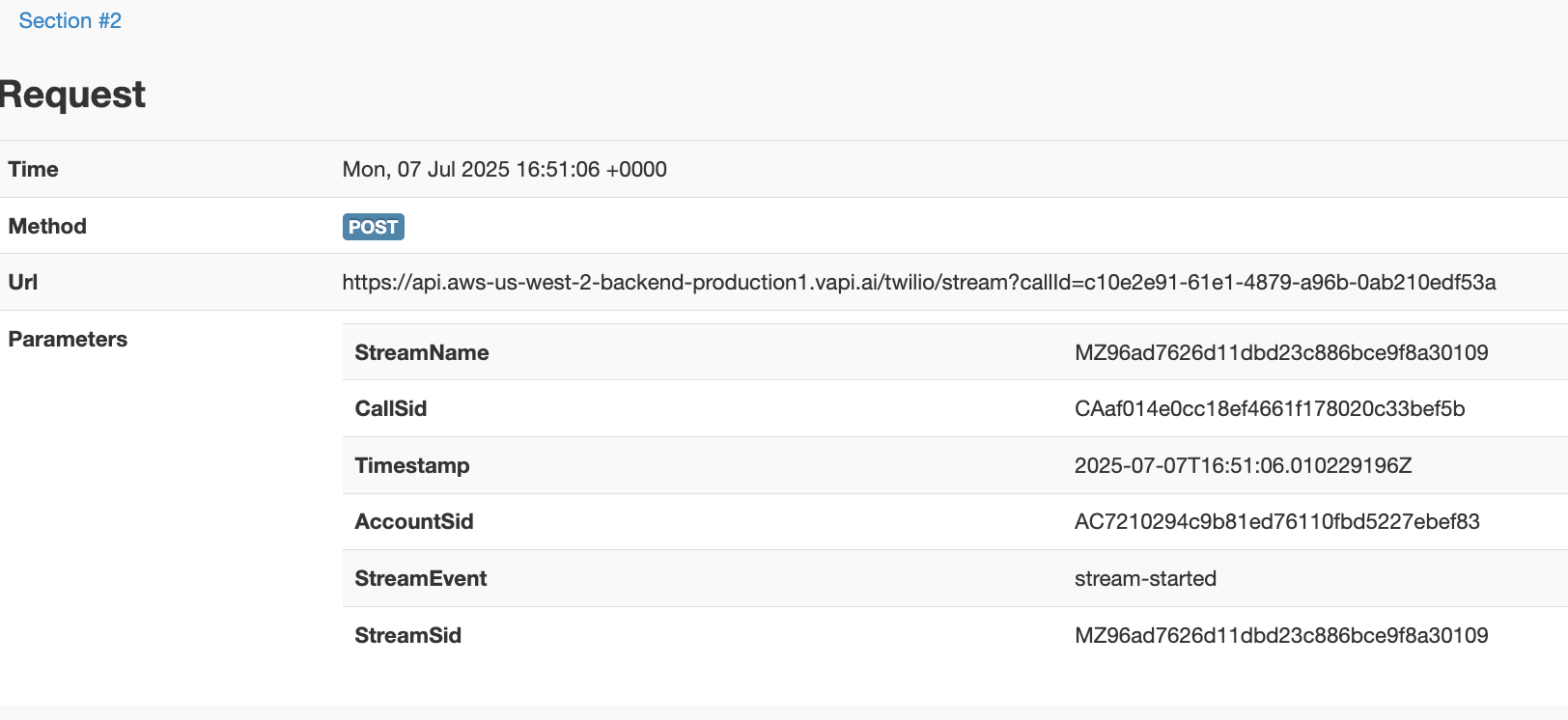Click the Request heading
Screen dimensions: 1568x720
click(x=73, y=95)
